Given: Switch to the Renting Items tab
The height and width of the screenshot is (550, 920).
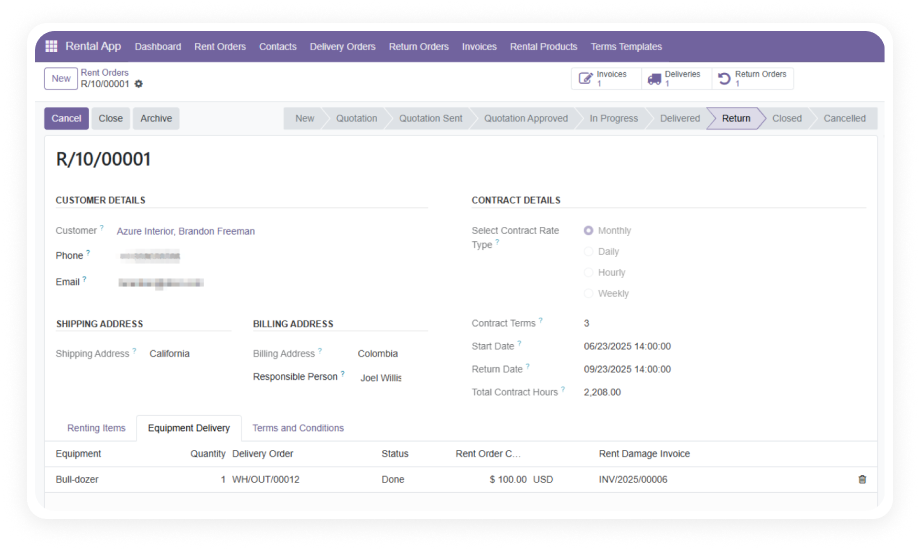Looking at the screenshot, I should tap(96, 428).
